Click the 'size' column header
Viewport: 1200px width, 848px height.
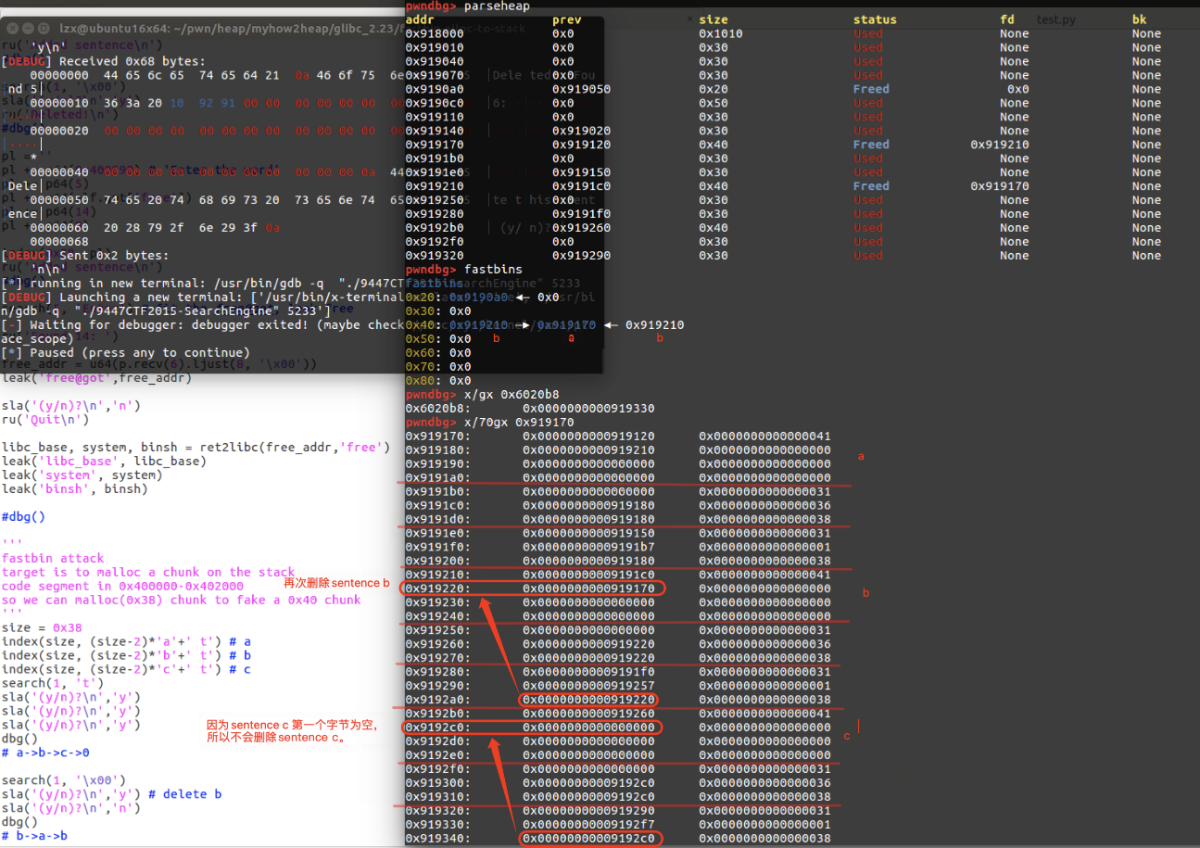tap(713, 20)
